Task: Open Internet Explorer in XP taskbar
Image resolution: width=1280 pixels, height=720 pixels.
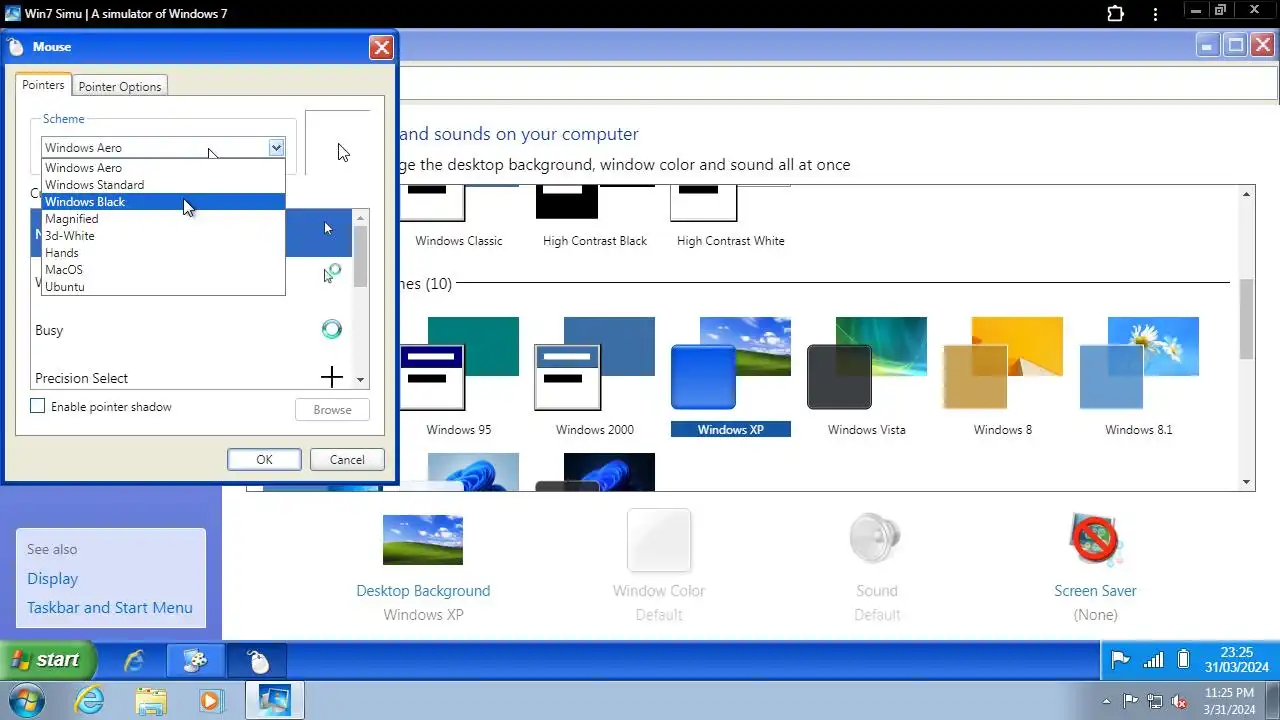Action: (x=133, y=661)
